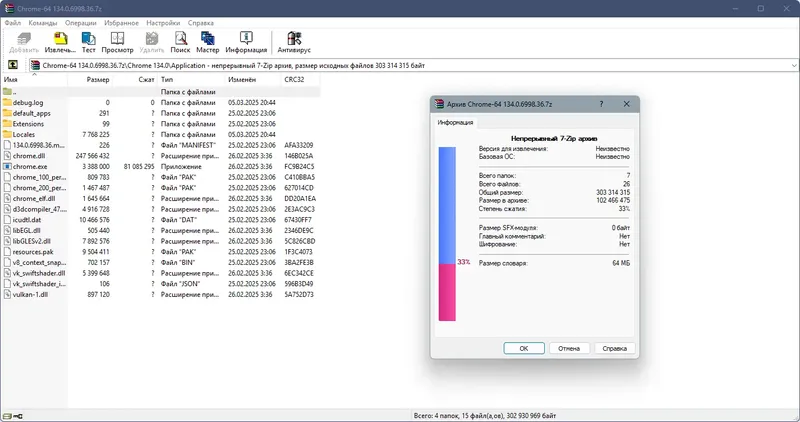Sort by the Имя column header
800x422 pixels.
34,80
